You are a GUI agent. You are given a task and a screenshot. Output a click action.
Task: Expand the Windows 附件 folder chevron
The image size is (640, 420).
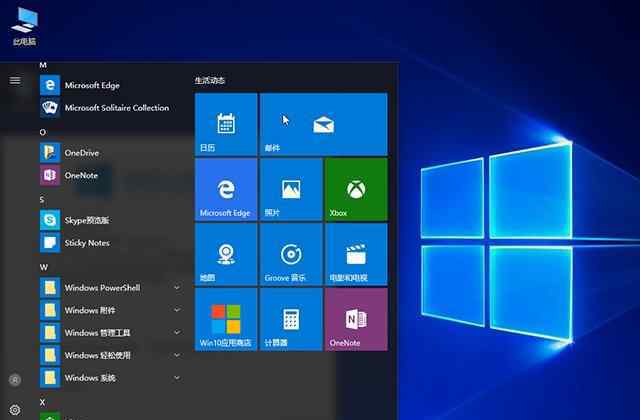pos(177,310)
